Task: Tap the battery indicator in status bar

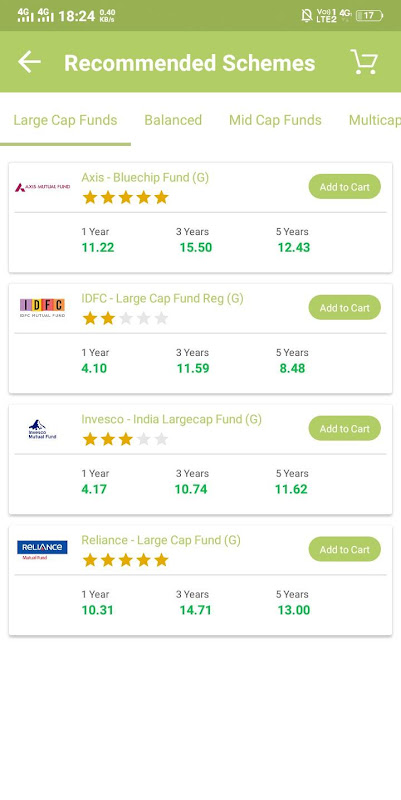Action: (x=369, y=15)
